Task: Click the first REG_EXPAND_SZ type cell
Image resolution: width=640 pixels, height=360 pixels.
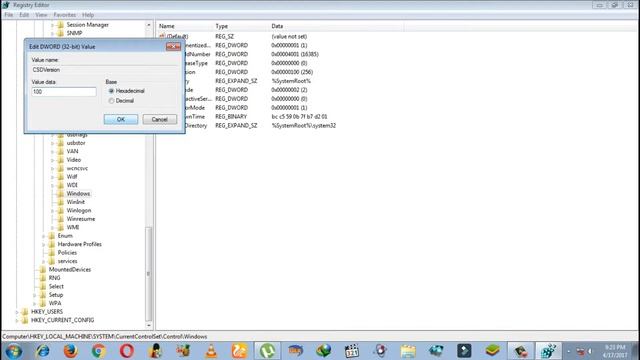Action: (236, 81)
